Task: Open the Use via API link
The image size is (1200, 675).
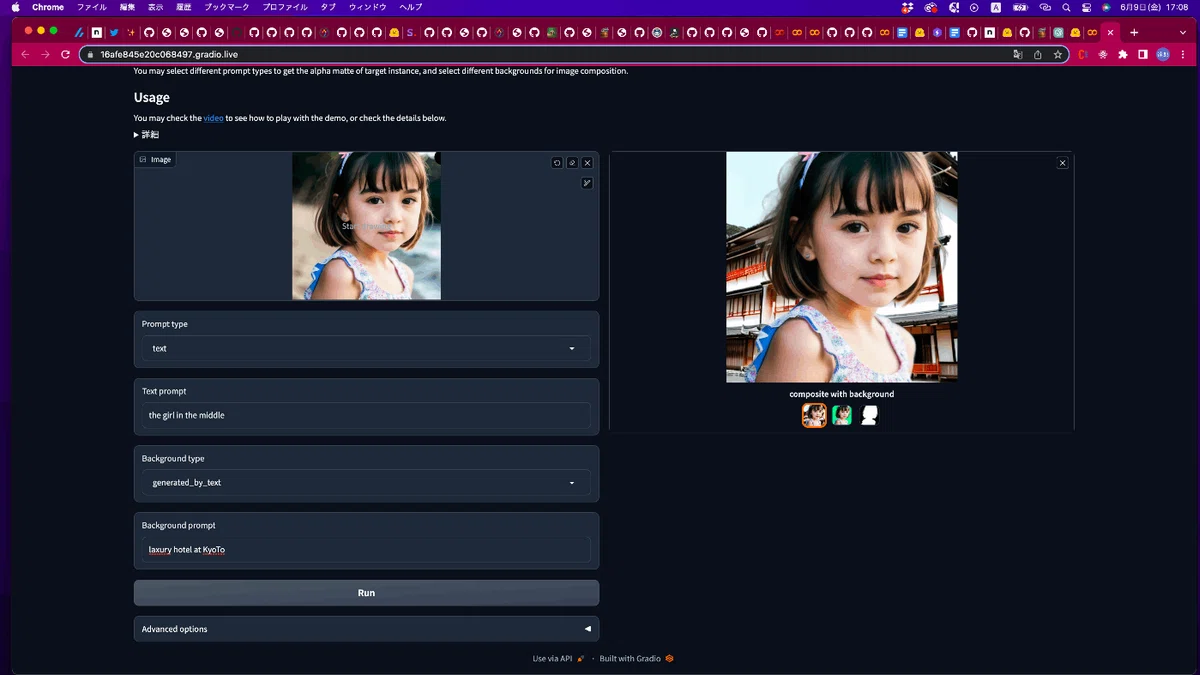Action: click(558, 658)
